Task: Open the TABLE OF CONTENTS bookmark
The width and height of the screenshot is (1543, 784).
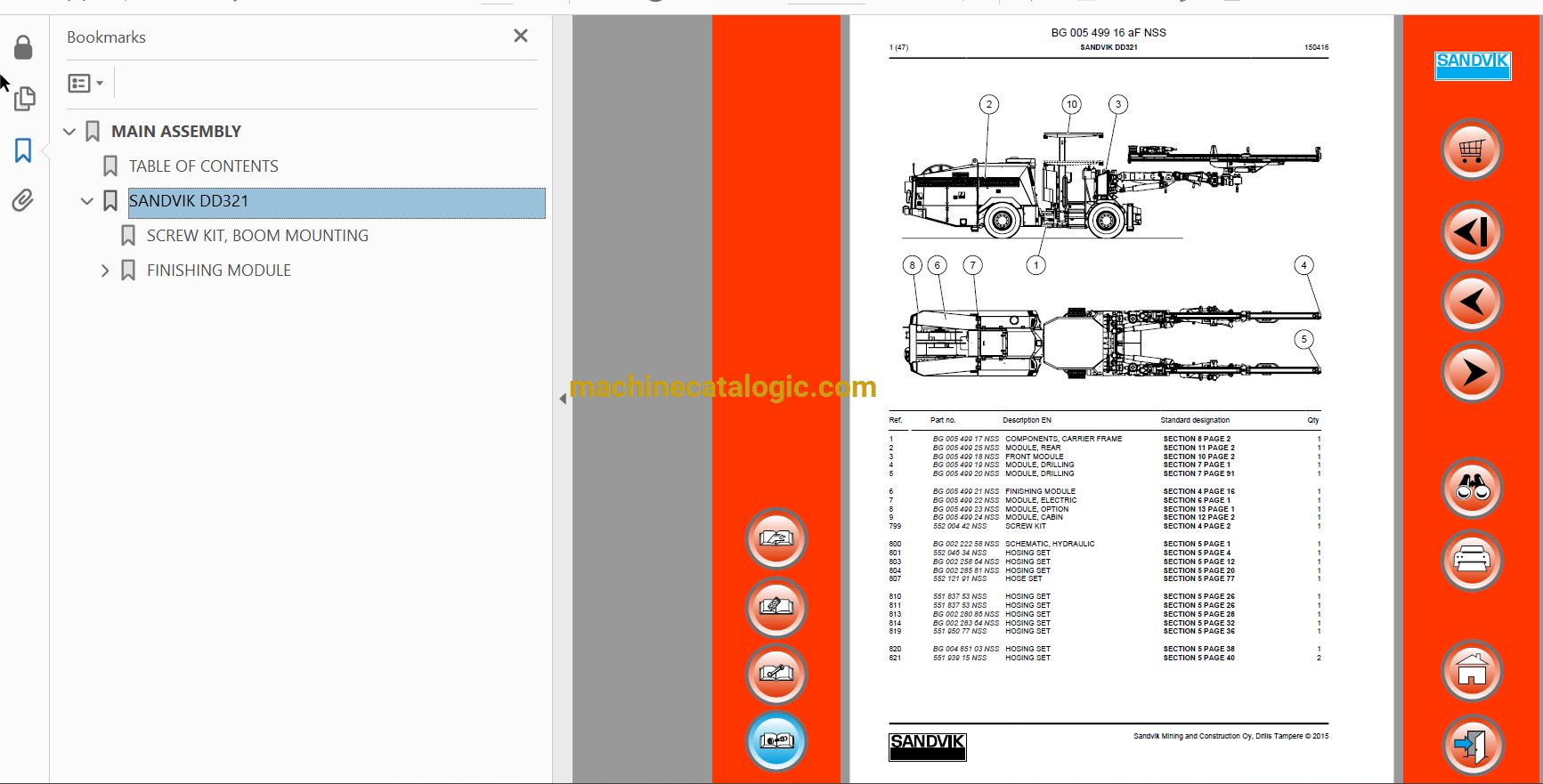Action: 204,166
